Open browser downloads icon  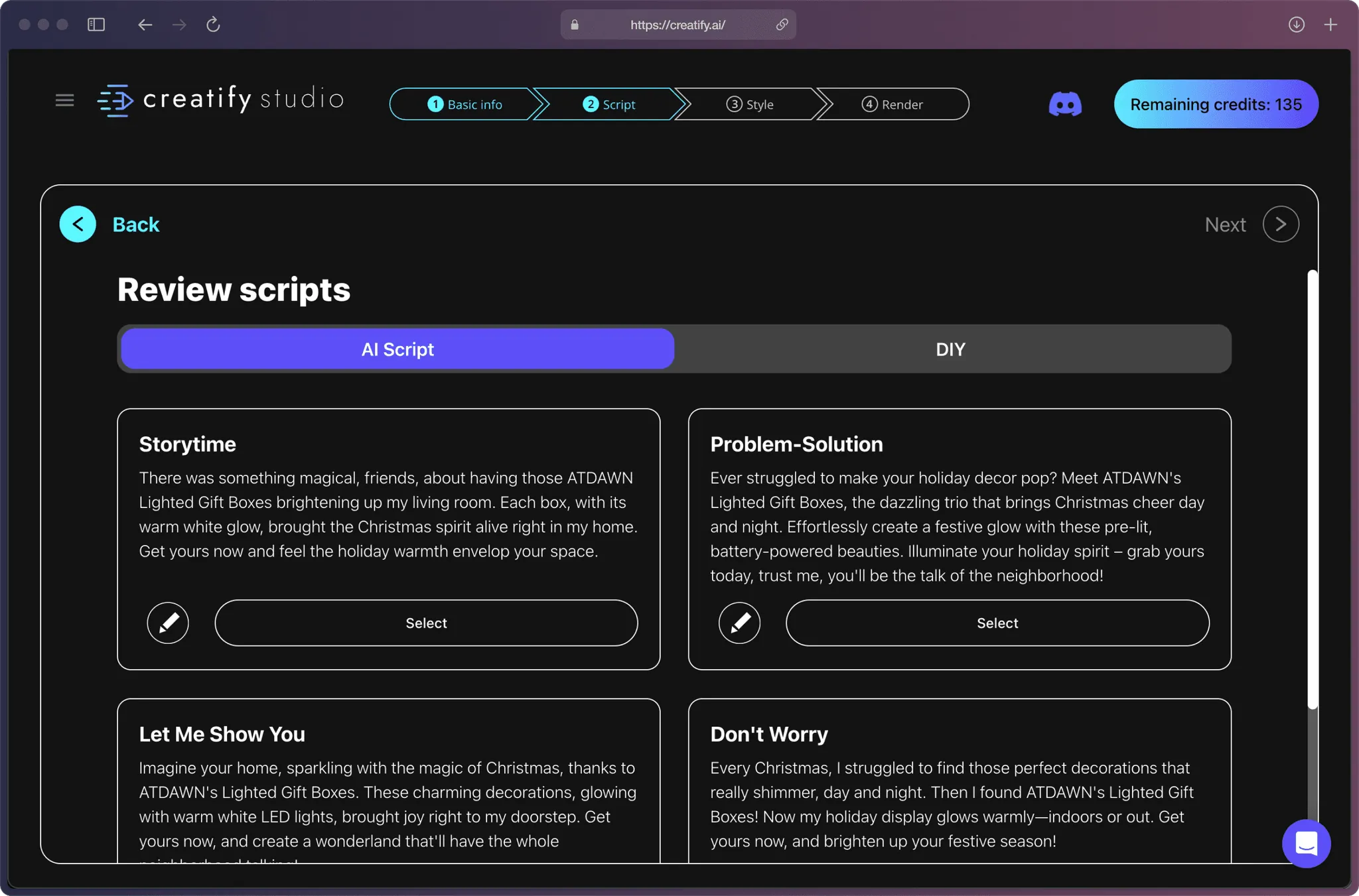1296,25
